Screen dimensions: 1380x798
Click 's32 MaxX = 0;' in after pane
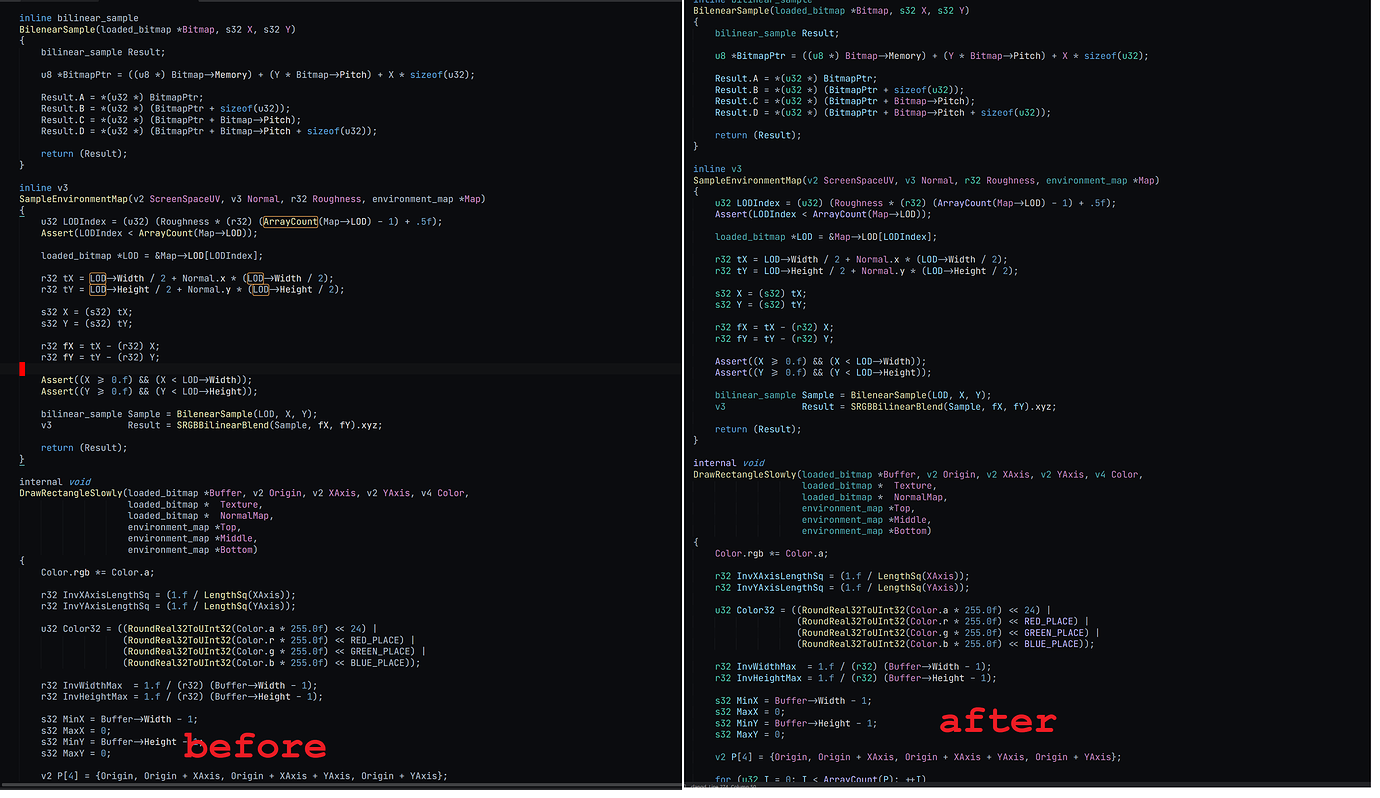(750, 712)
